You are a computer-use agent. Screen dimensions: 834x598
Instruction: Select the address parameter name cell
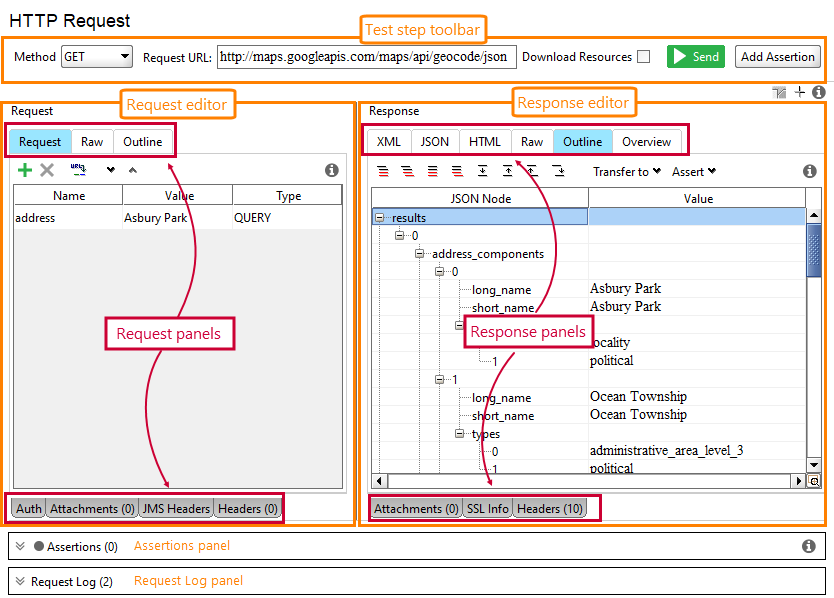(x=68, y=218)
